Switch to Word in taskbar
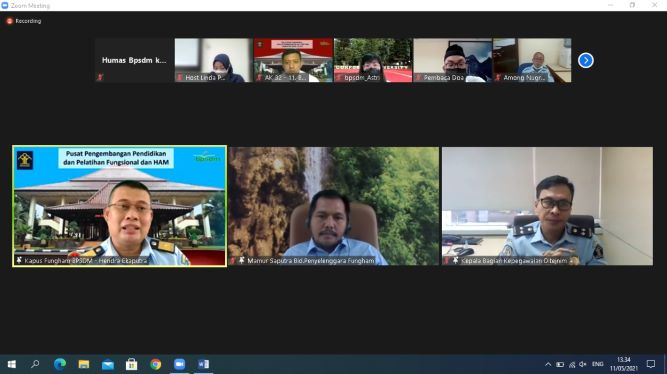 (x=203, y=364)
